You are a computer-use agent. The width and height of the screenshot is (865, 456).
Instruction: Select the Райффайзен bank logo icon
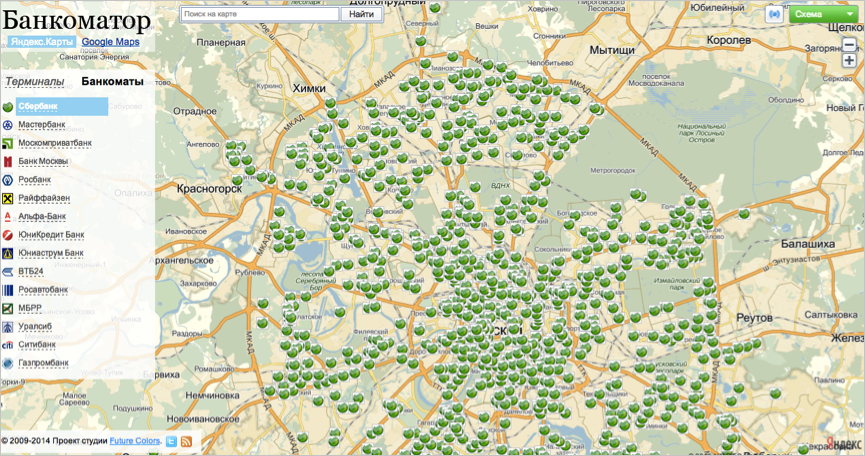(8, 198)
